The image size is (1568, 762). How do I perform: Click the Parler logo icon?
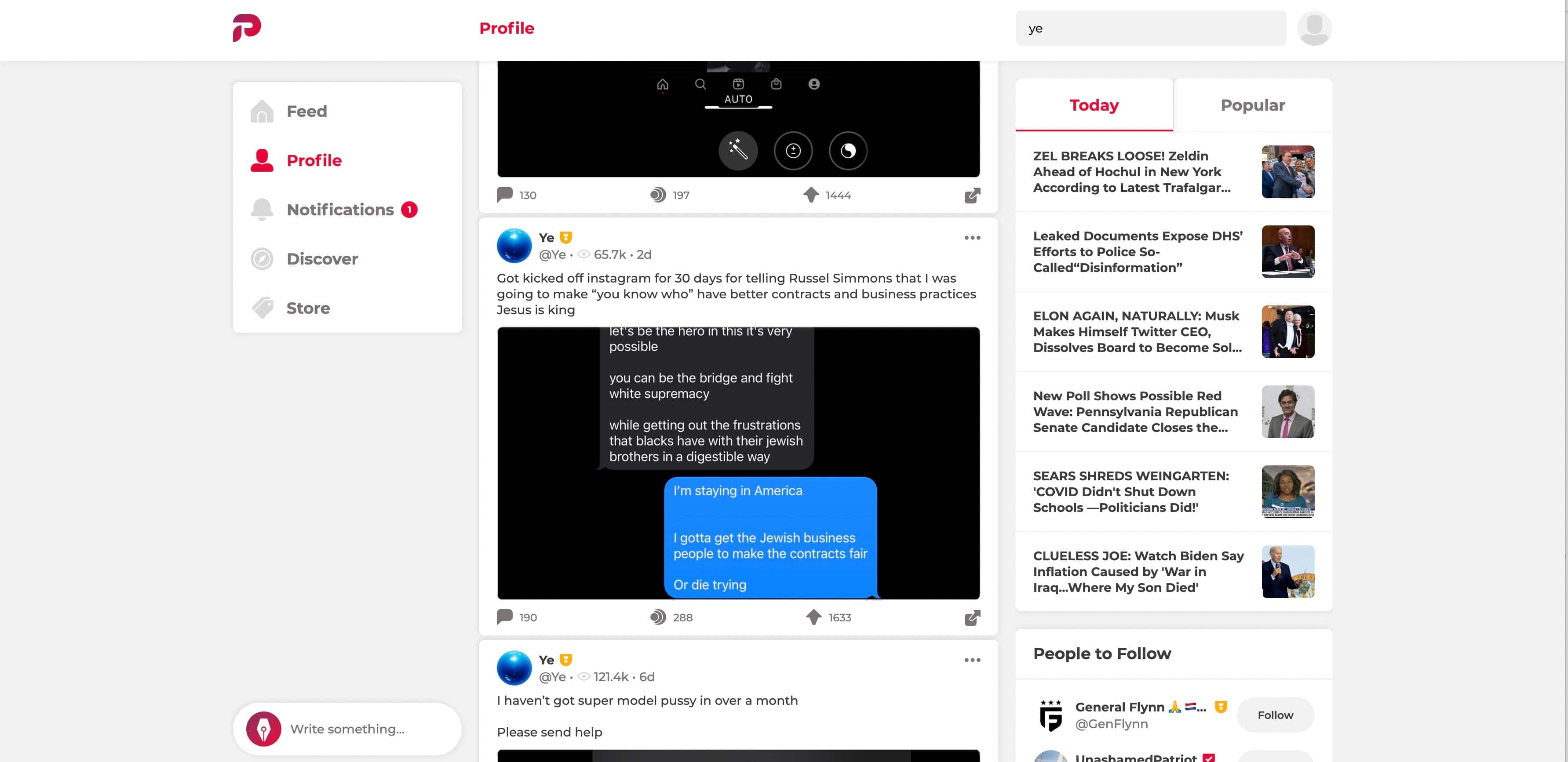[247, 28]
